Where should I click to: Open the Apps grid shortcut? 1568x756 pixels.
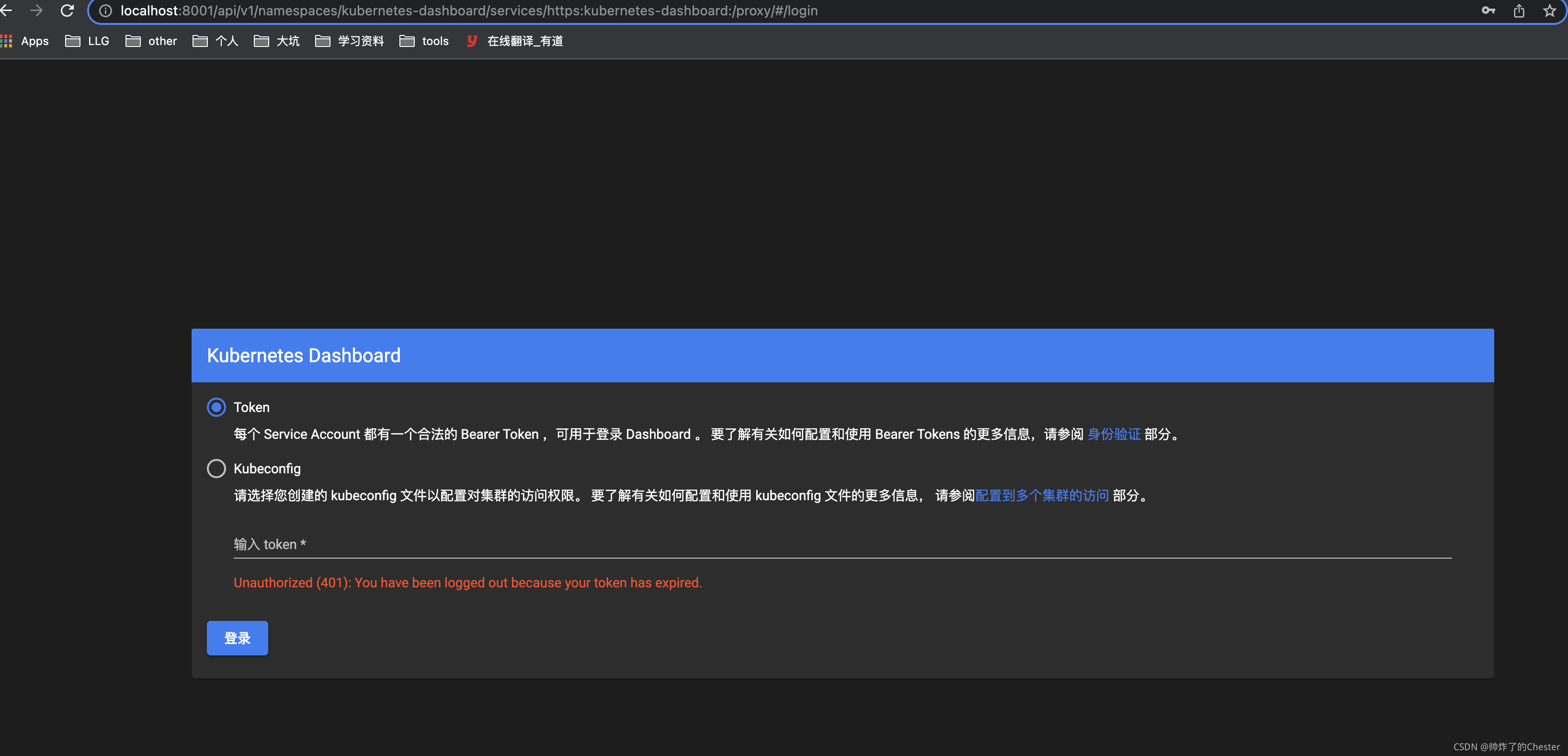point(25,41)
